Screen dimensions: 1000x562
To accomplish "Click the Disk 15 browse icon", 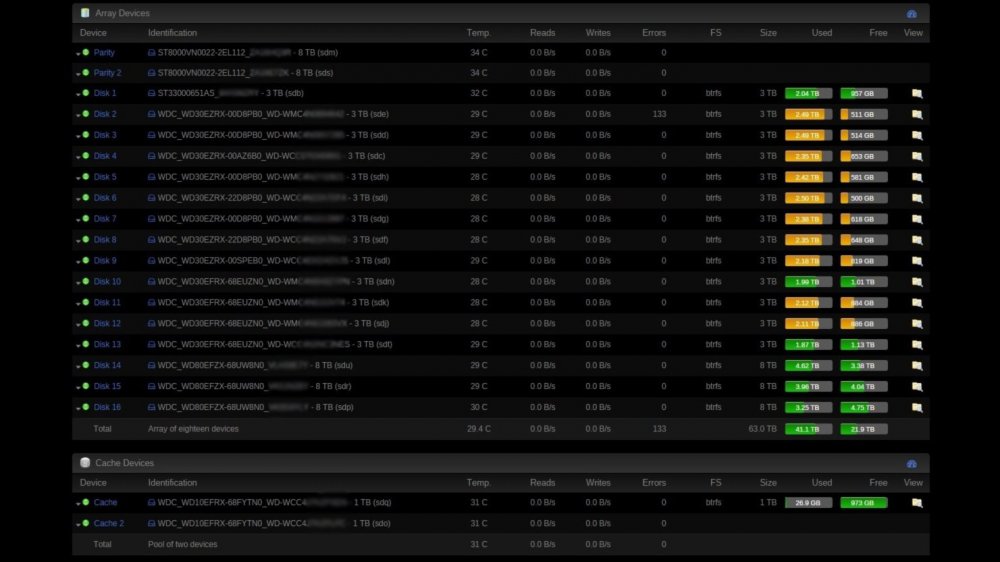I will [x=916, y=387].
